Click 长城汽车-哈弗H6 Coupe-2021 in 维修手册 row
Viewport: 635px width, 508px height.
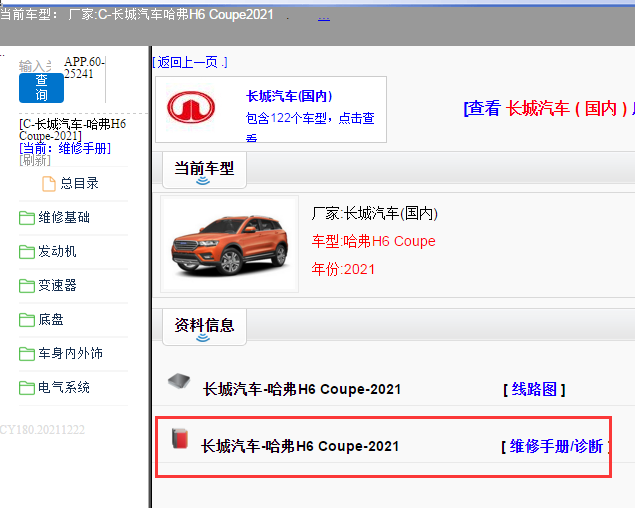pyautogui.click(x=300, y=446)
